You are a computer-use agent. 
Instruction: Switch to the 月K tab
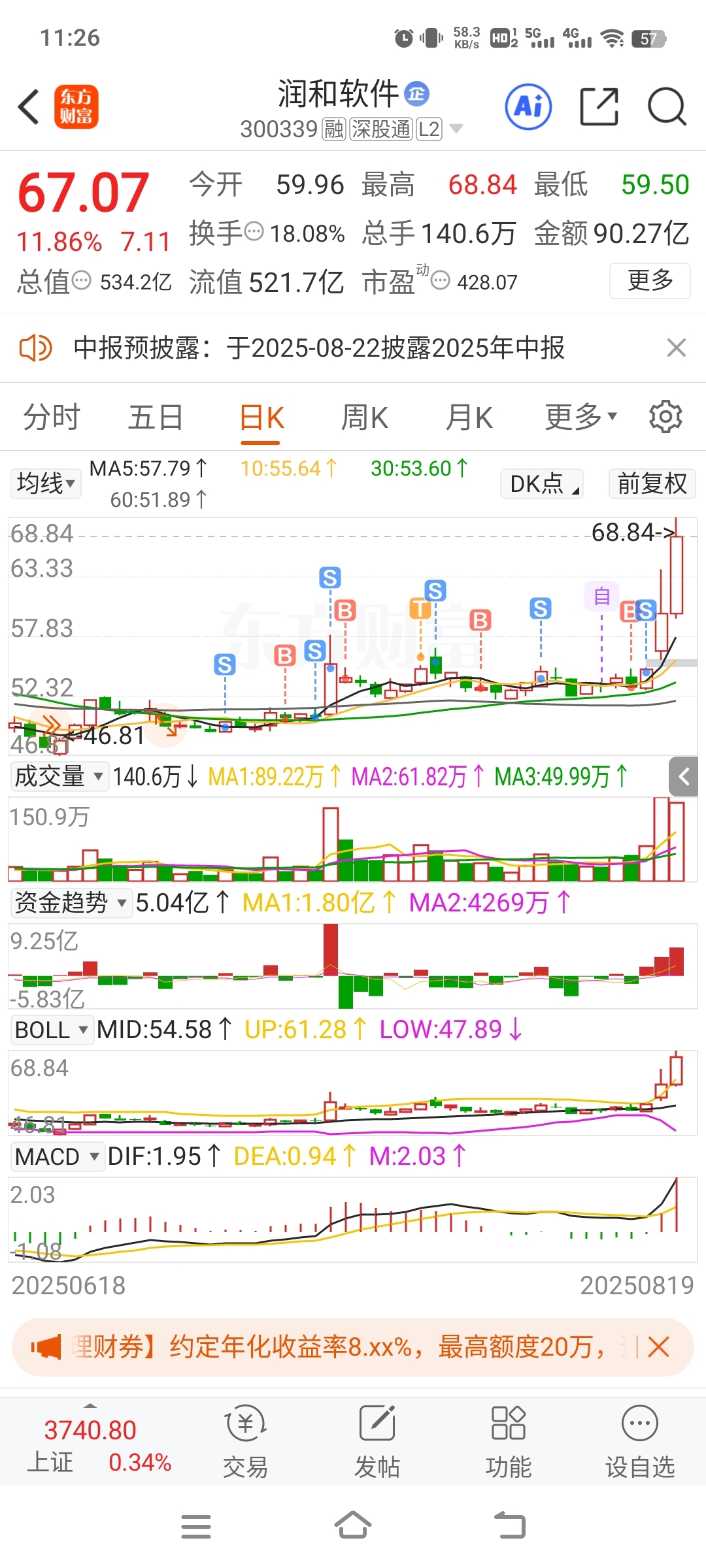(x=469, y=417)
